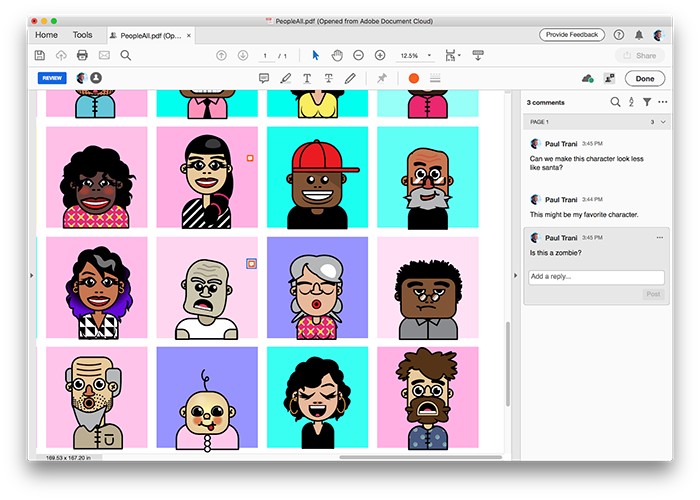Select the Hand pan tool

point(337,55)
